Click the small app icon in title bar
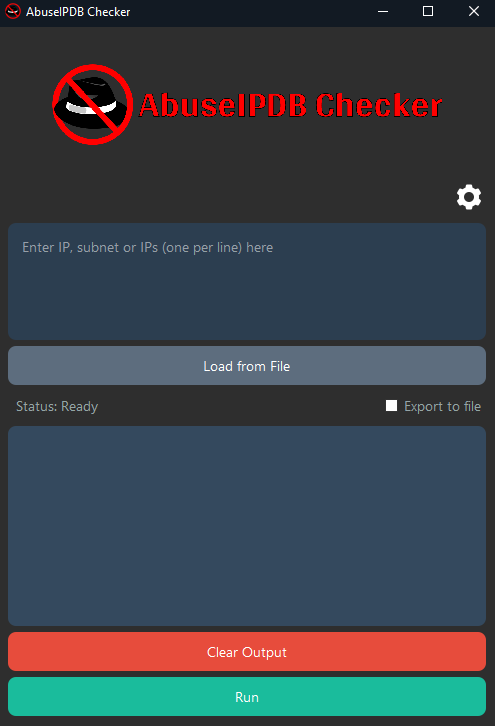The height and width of the screenshot is (726, 495). pos(13,11)
